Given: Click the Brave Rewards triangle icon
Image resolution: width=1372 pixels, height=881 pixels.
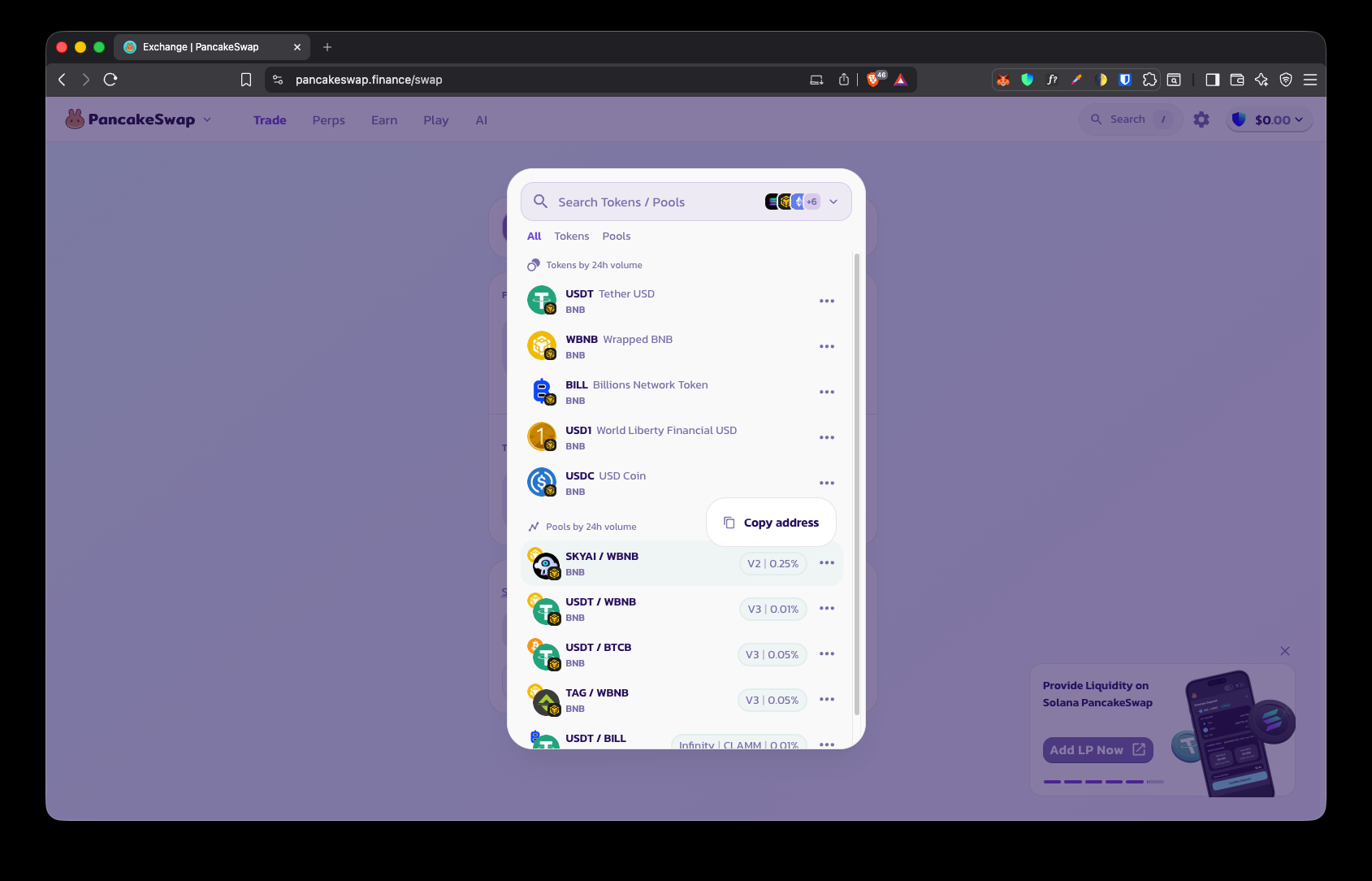Looking at the screenshot, I should pos(901,80).
